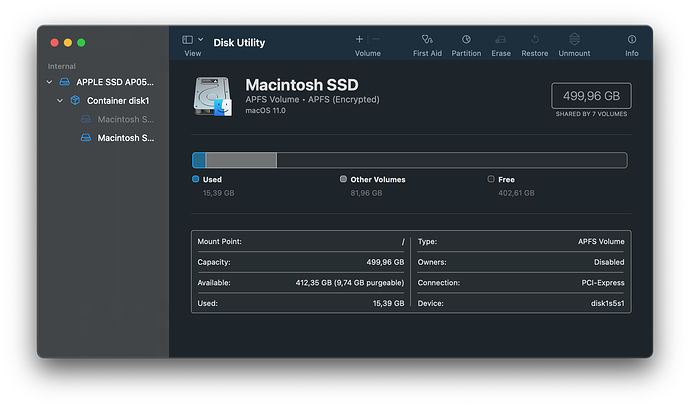Unmount the selected volume
The image size is (690, 407).
click(x=574, y=40)
